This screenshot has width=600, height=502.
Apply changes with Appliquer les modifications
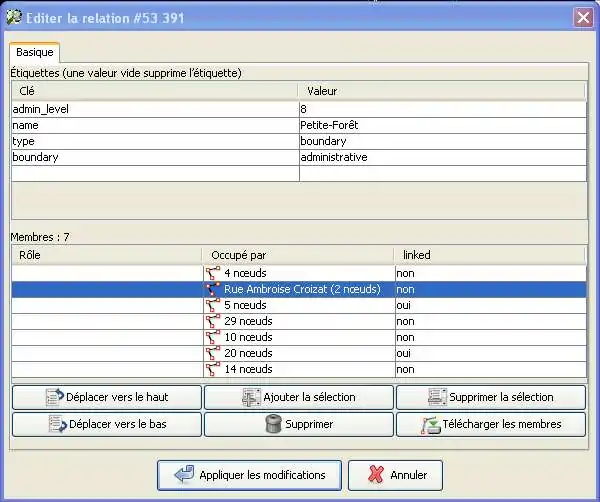249,475
